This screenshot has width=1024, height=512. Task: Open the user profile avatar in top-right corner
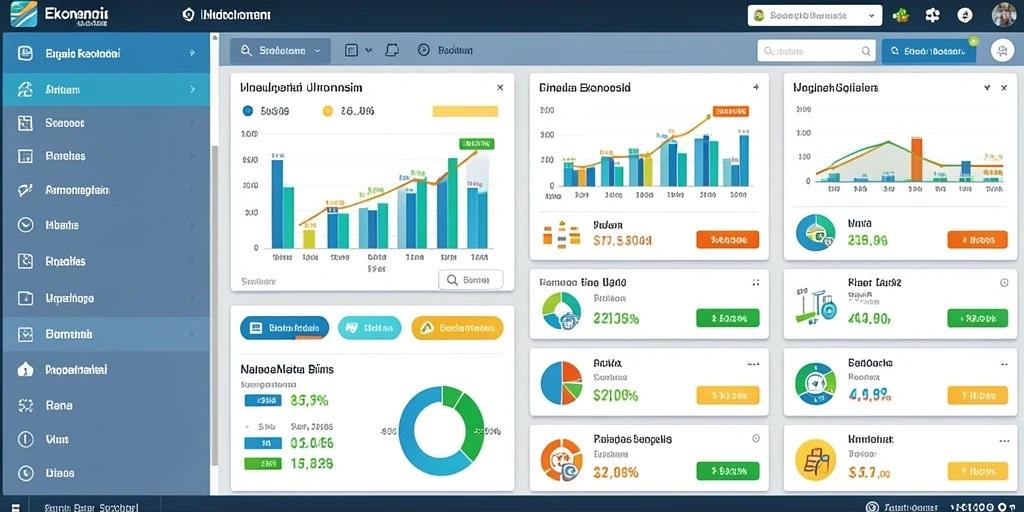tap(1003, 14)
